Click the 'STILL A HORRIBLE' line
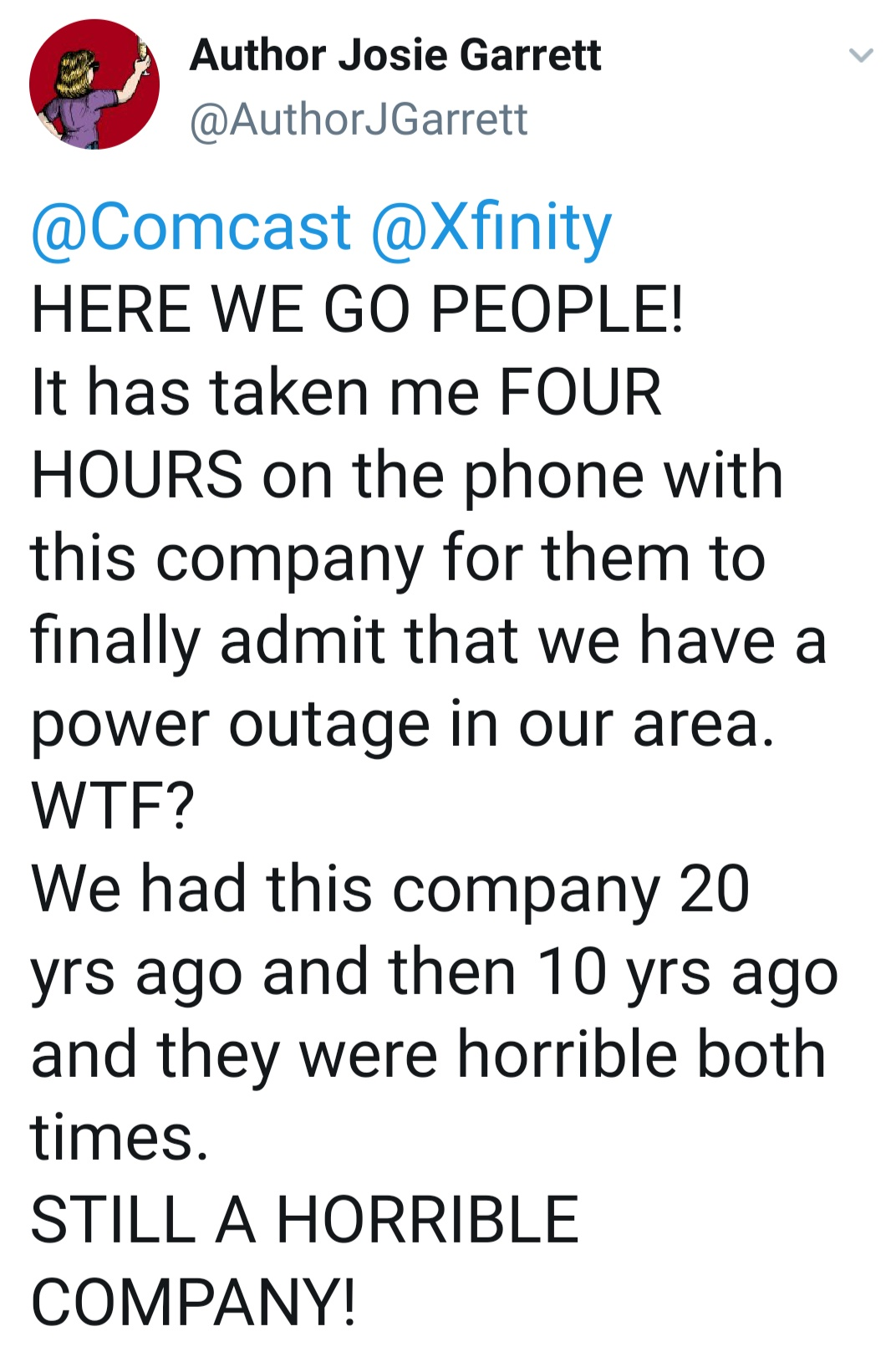896x1352 pixels. coord(305,1220)
